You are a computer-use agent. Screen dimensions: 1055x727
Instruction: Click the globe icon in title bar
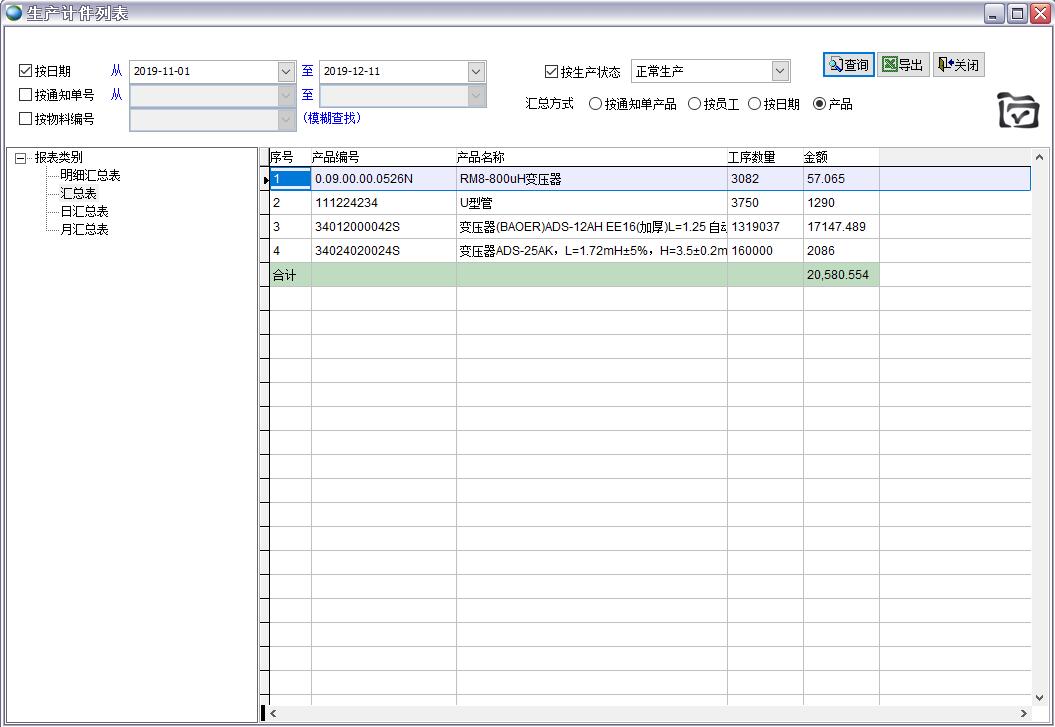14,13
